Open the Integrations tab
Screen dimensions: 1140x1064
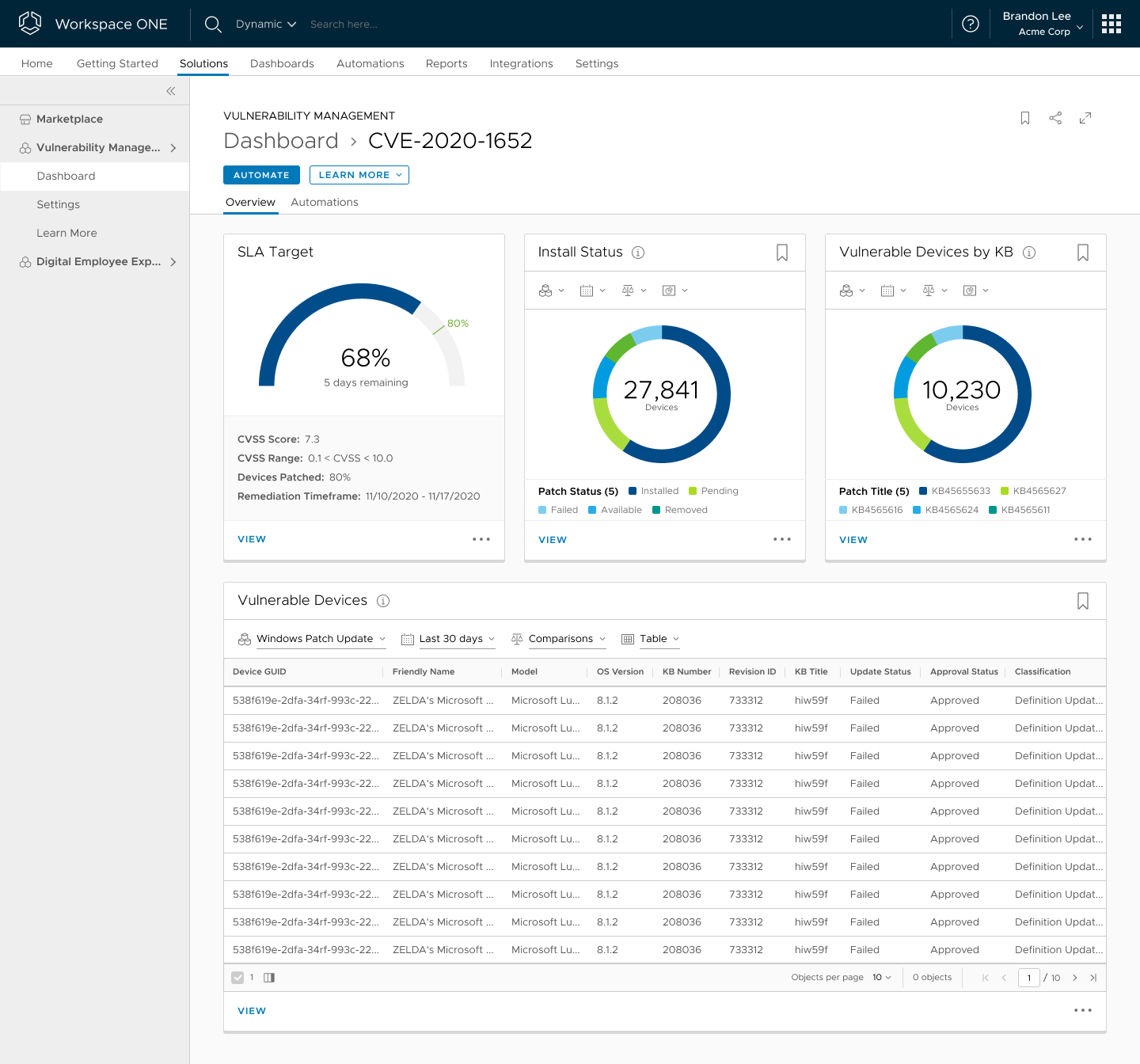click(x=521, y=63)
